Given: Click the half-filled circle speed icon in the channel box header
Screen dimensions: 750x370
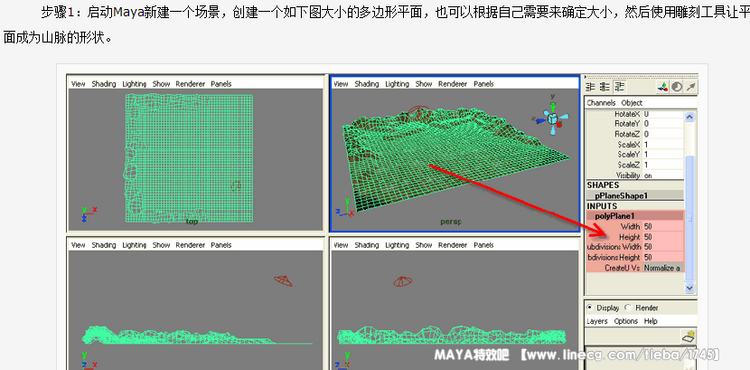Looking at the screenshot, I should click(676, 87).
